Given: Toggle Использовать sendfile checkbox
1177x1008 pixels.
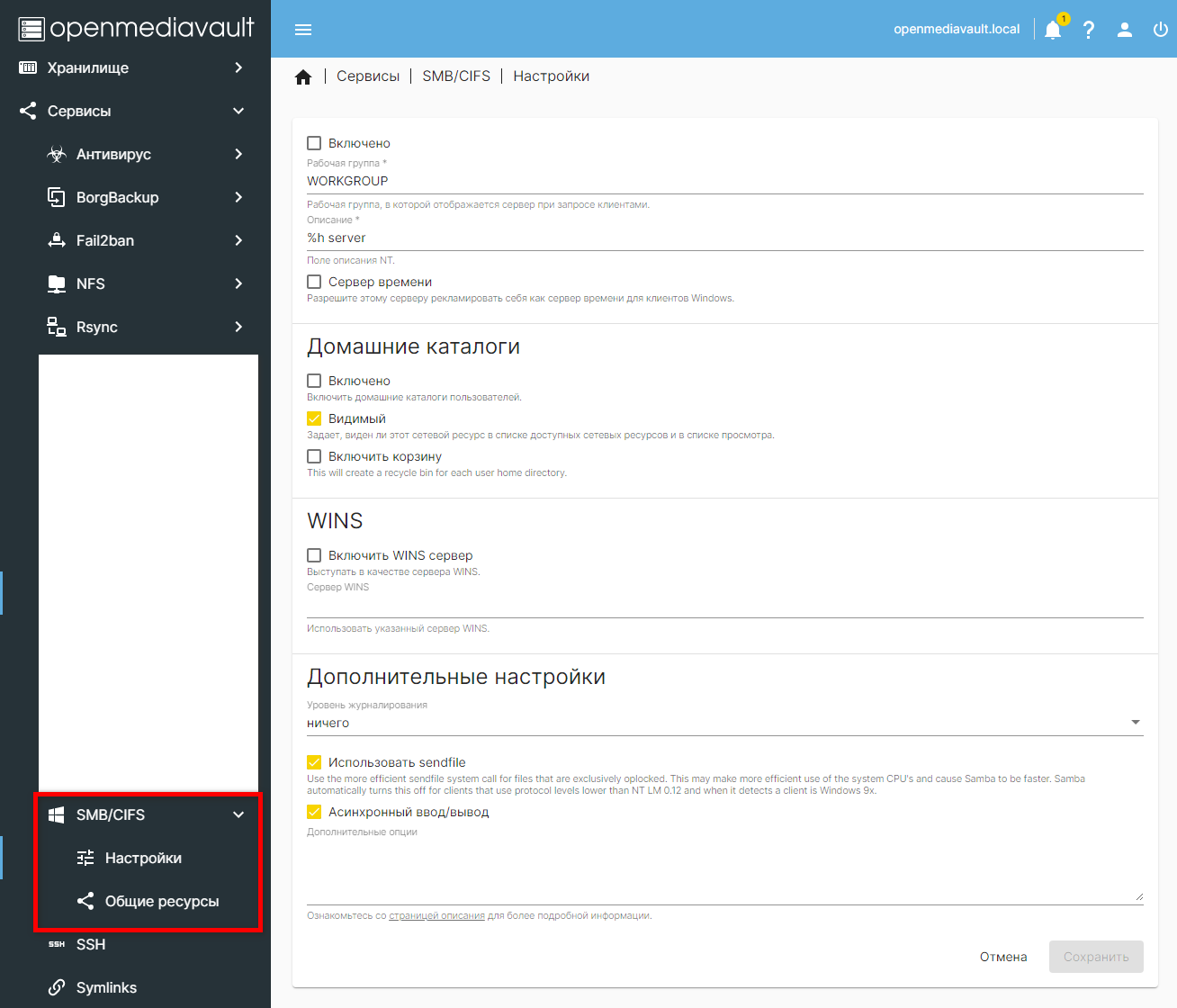Looking at the screenshot, I should 314,762.
